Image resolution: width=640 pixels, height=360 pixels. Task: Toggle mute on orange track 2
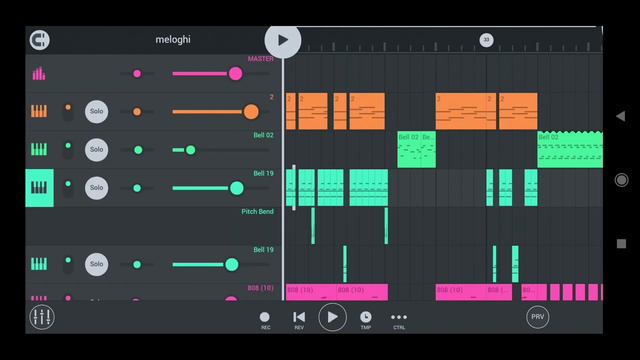[68, 111]
